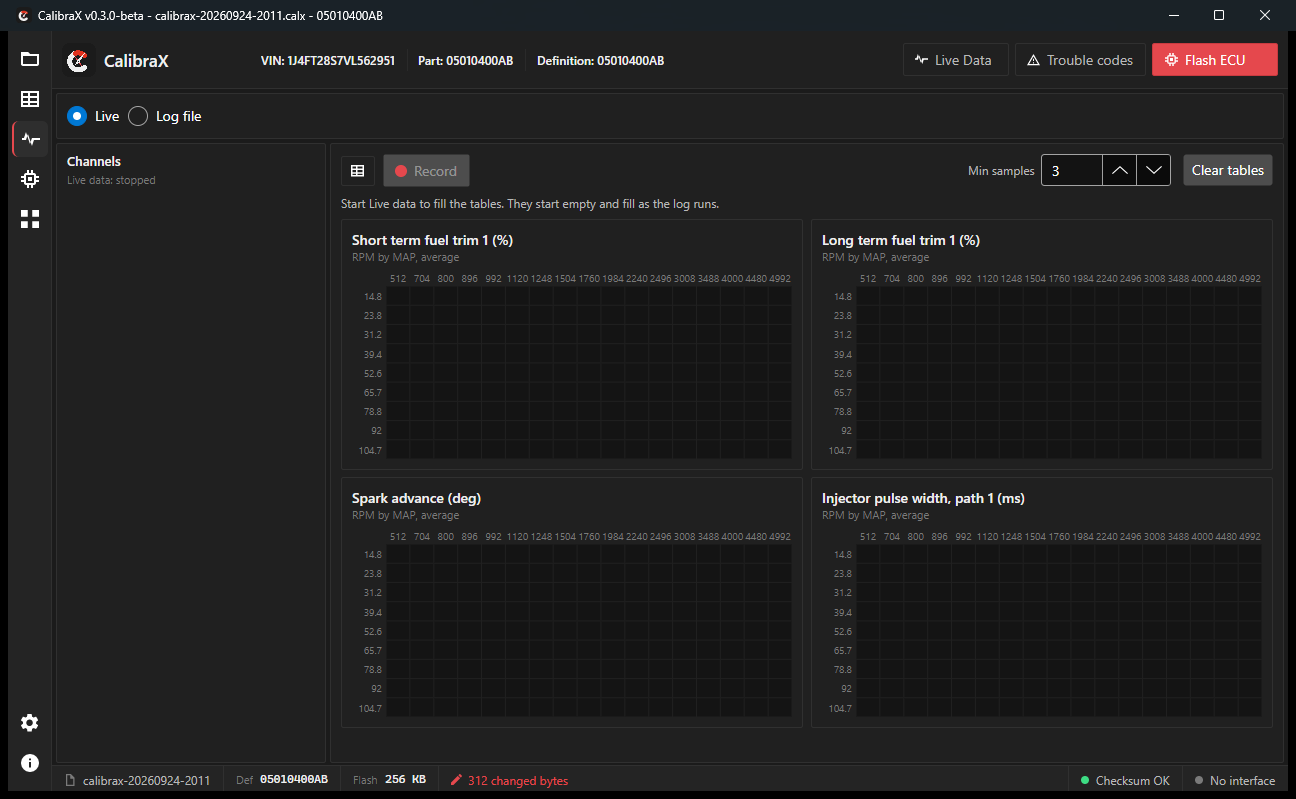Click Part: 05010400AB in header
Screen dimensions: 1296x799
pyautogui.click(x=465, y=61)
